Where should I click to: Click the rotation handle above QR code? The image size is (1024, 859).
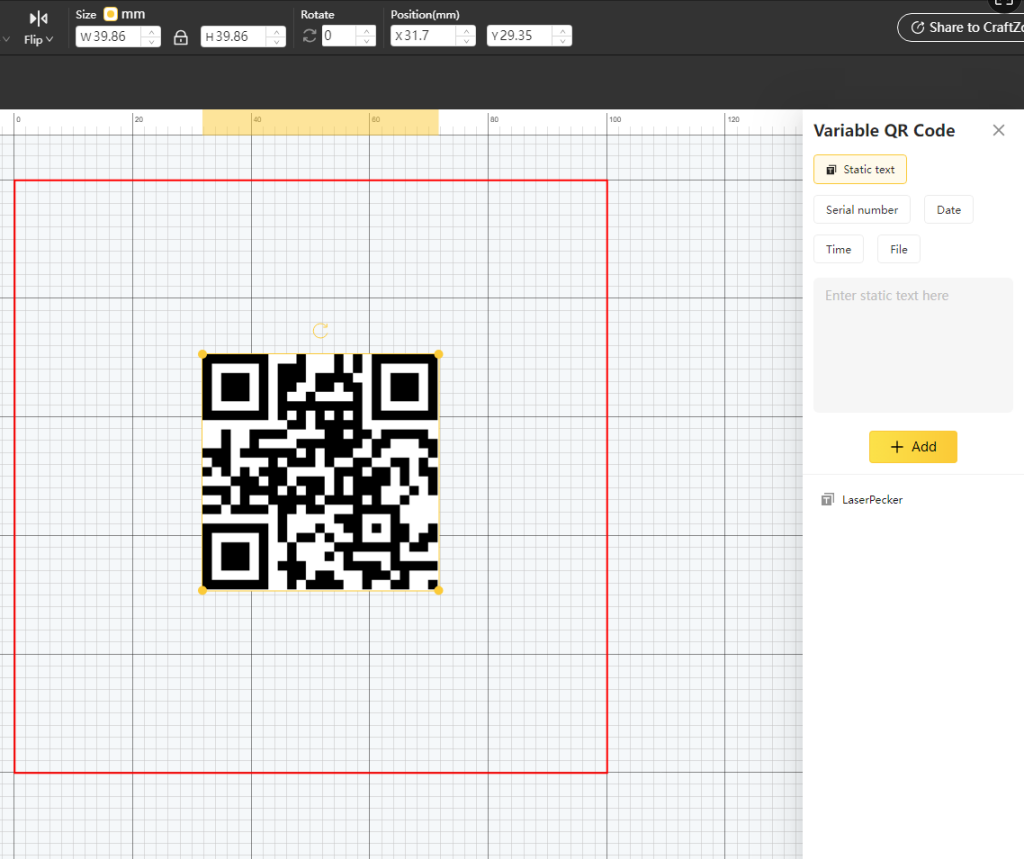320,331
